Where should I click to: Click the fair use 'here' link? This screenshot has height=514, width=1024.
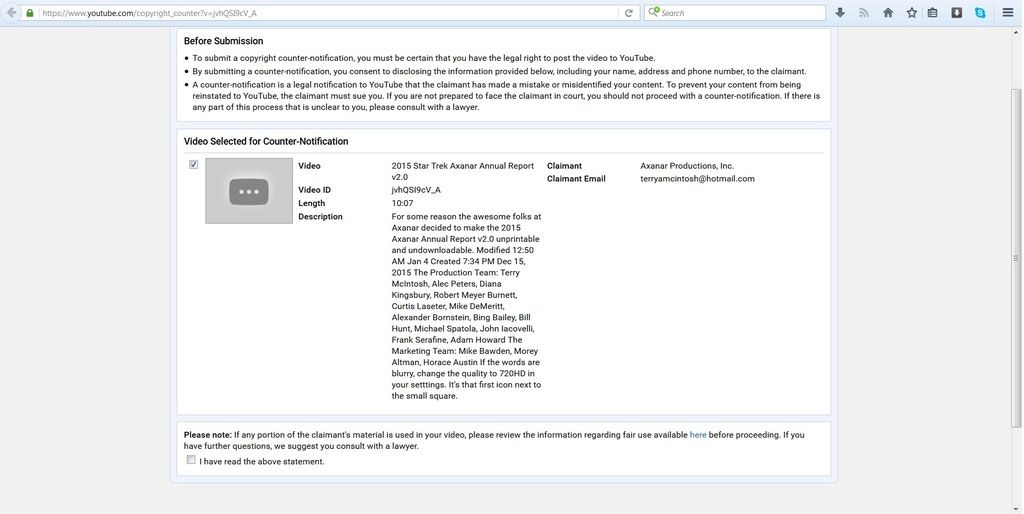[697, 435]
